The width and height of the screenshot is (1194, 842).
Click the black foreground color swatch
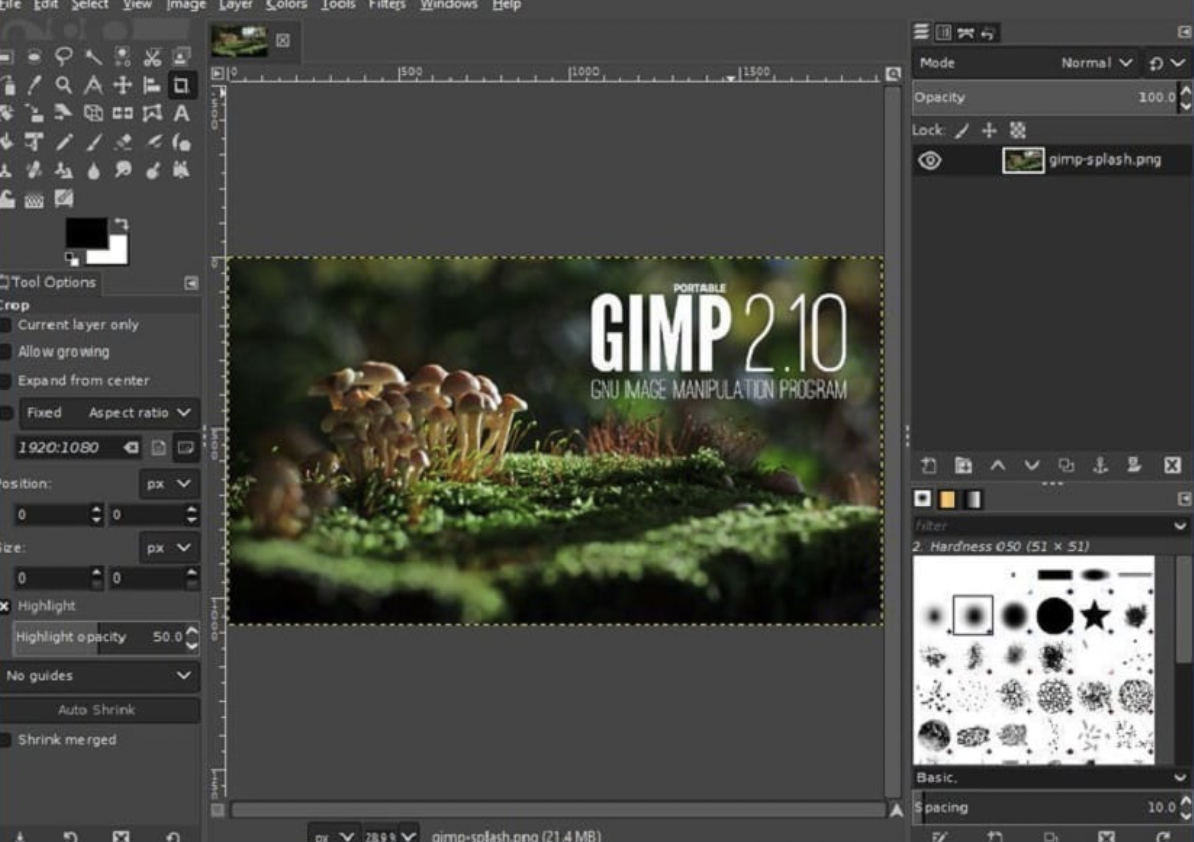pyautogui.click(x=85, y=232)
